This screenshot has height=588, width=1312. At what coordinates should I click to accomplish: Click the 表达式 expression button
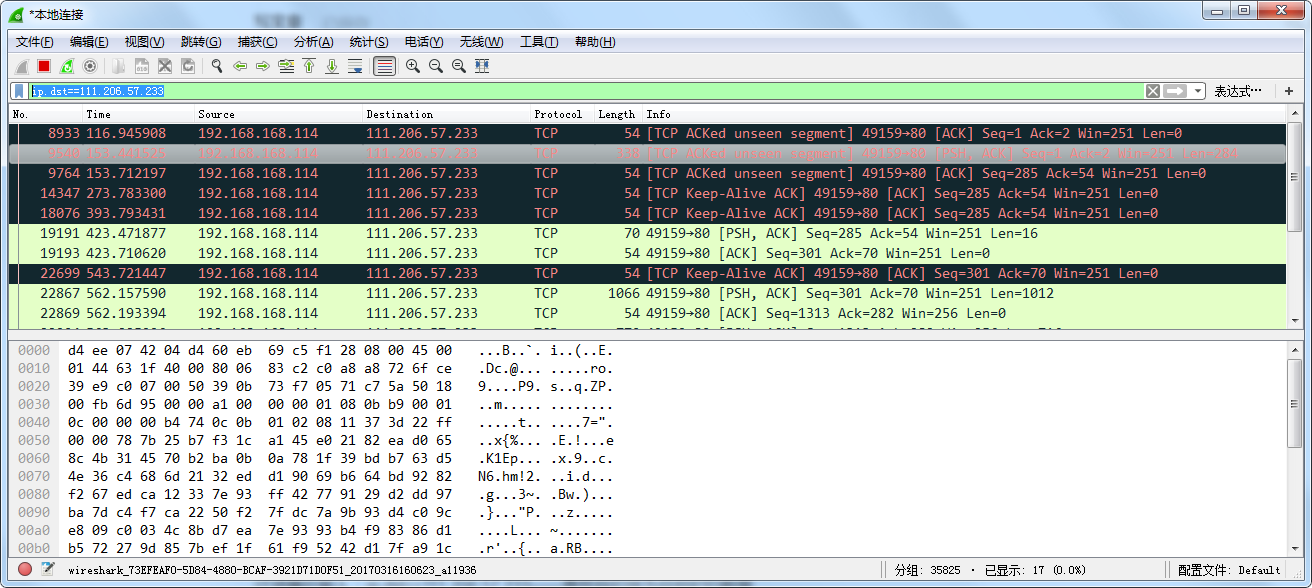(x=1238, y=91)
